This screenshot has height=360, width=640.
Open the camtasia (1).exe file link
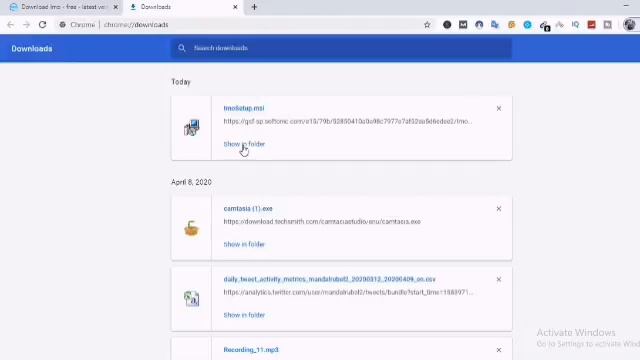pos(248,209)
